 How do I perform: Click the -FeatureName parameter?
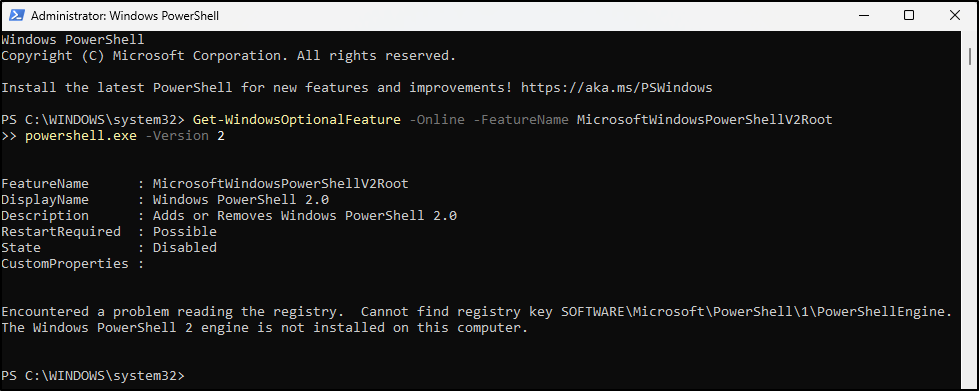pos(521,119)
